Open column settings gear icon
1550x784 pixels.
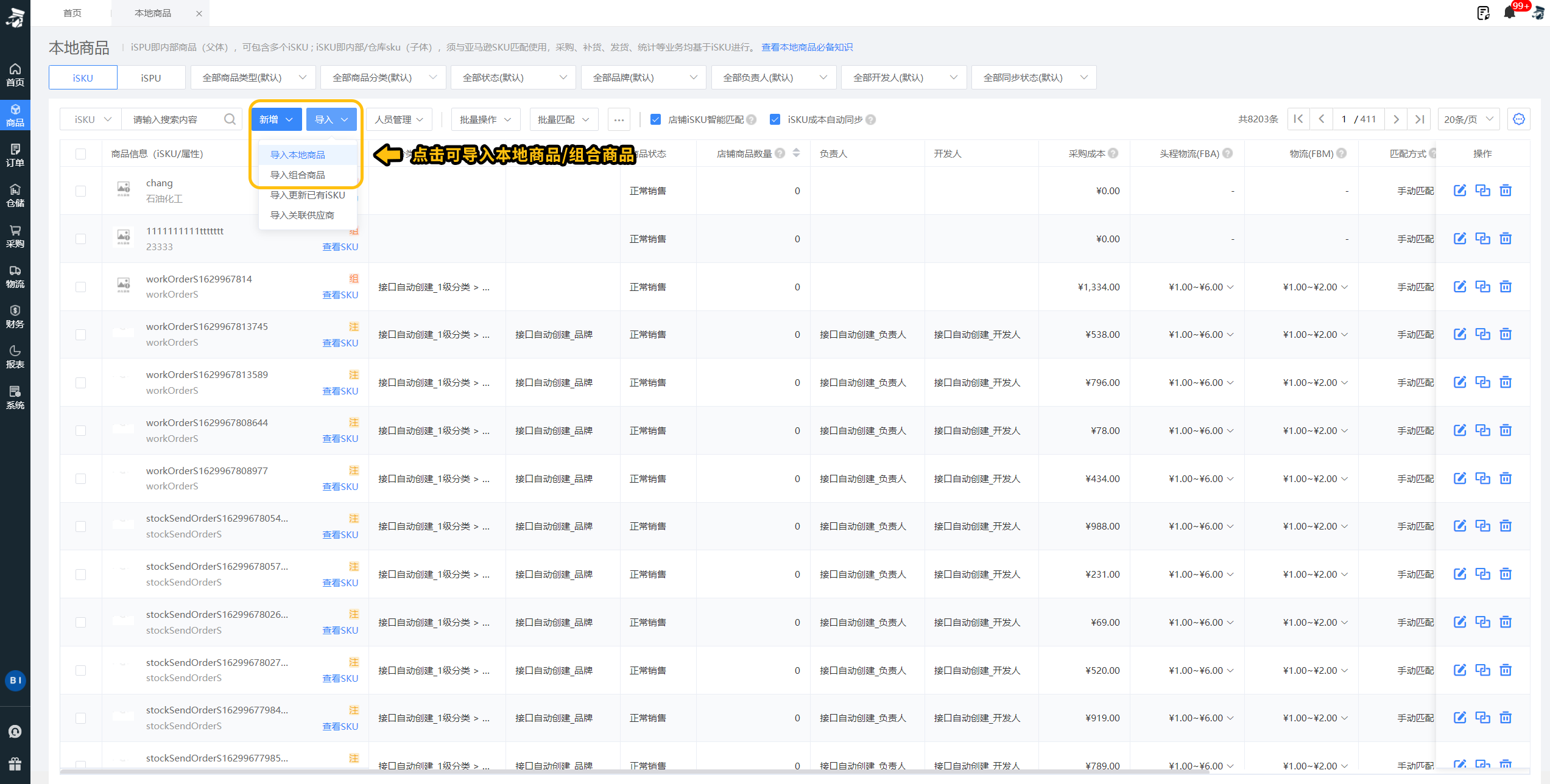click(1519, 119)
